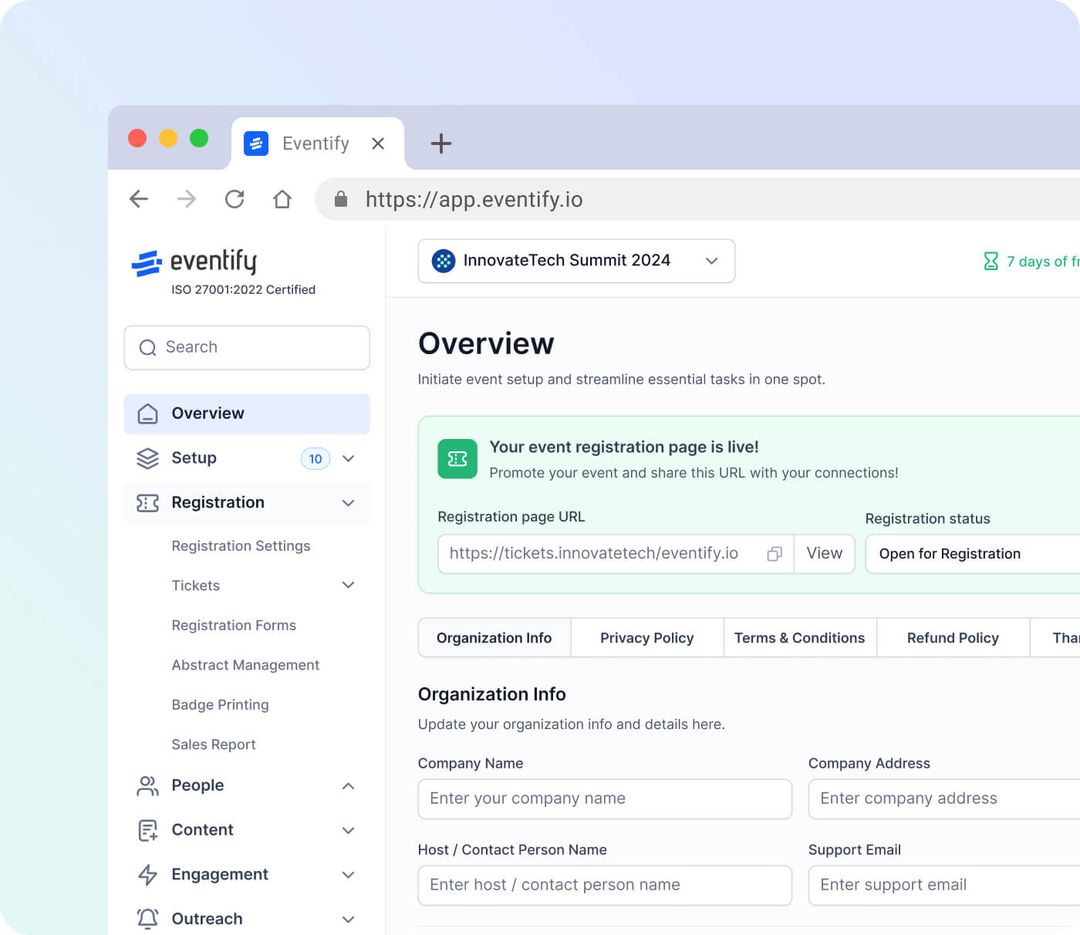1080x935 pixels.
Task: Click the Setup layers icon
Action: 146,458
